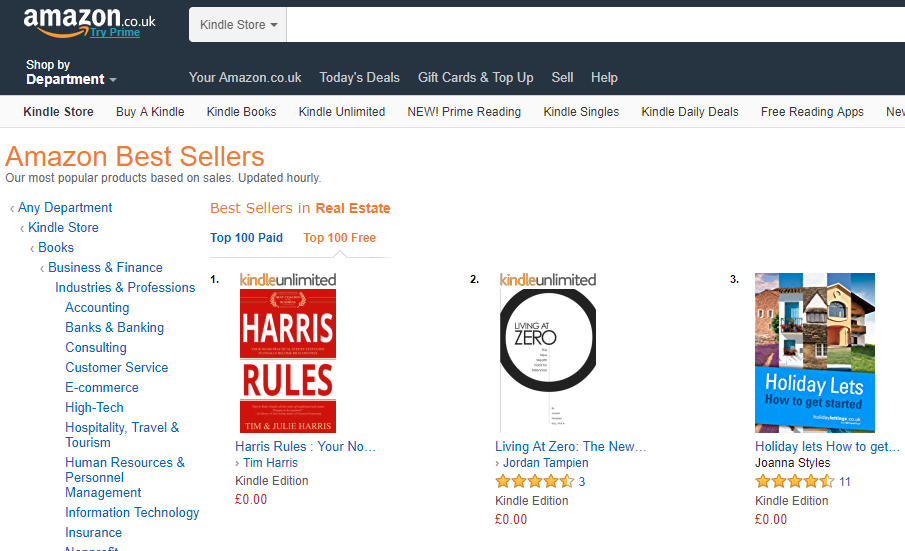905x551 pixels.
Task: Select the Top 100 Free tab
Action: pyautogui.click(x=339, y=238)
